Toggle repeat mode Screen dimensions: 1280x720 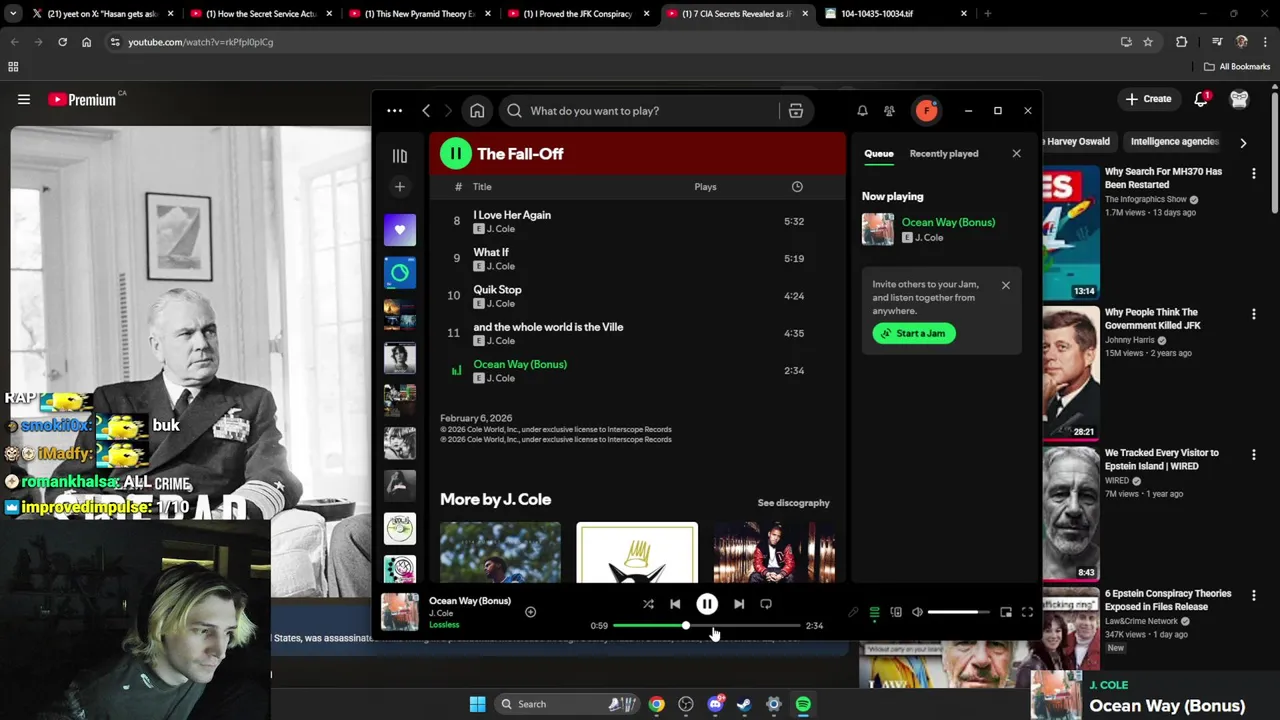point(766,604)
